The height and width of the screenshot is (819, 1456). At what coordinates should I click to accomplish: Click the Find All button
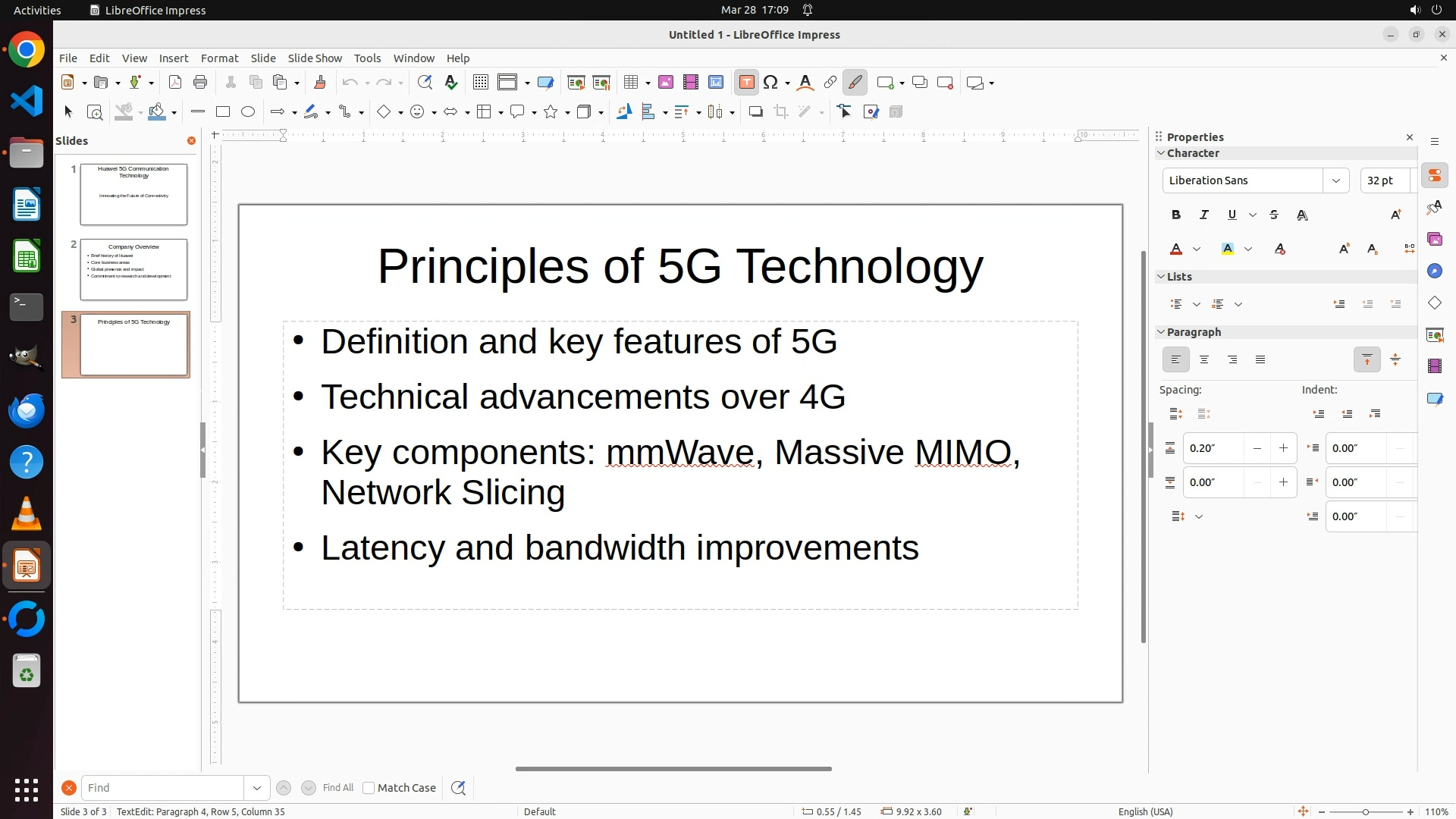tap(337, 788)
